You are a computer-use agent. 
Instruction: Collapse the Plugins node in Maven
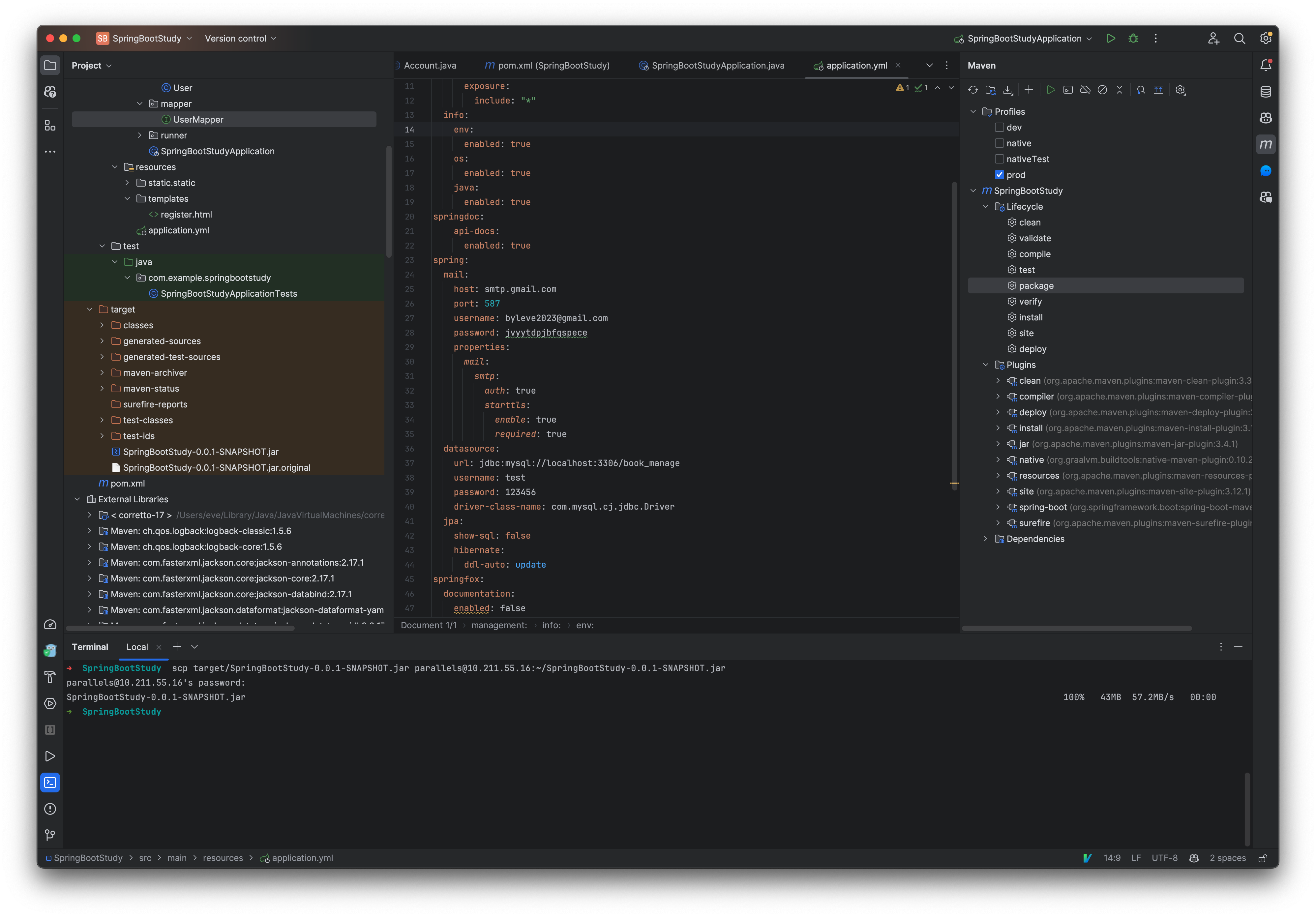point(986,365)
